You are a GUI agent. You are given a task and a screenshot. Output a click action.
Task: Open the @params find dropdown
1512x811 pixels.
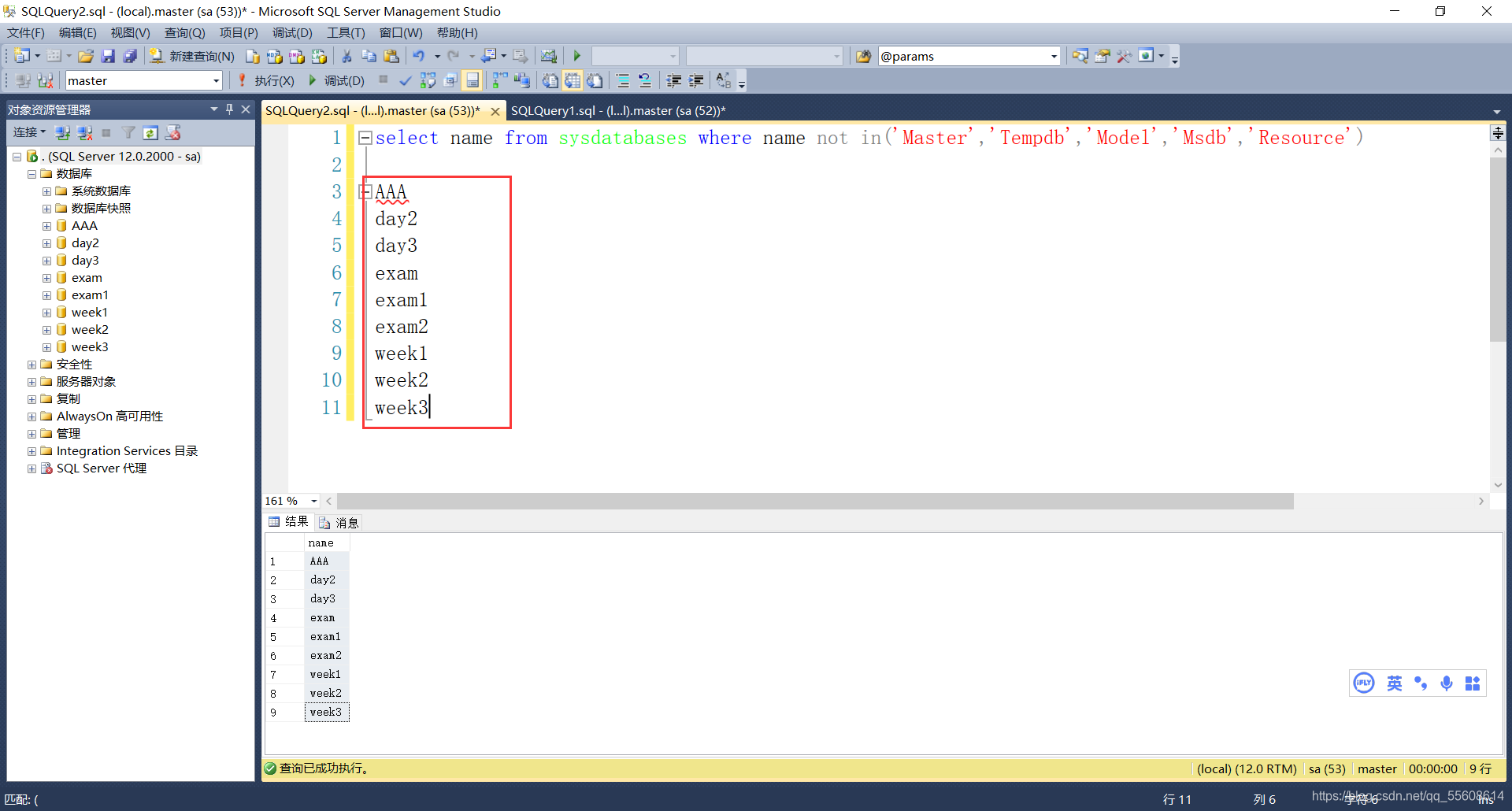click(1054, 56)
